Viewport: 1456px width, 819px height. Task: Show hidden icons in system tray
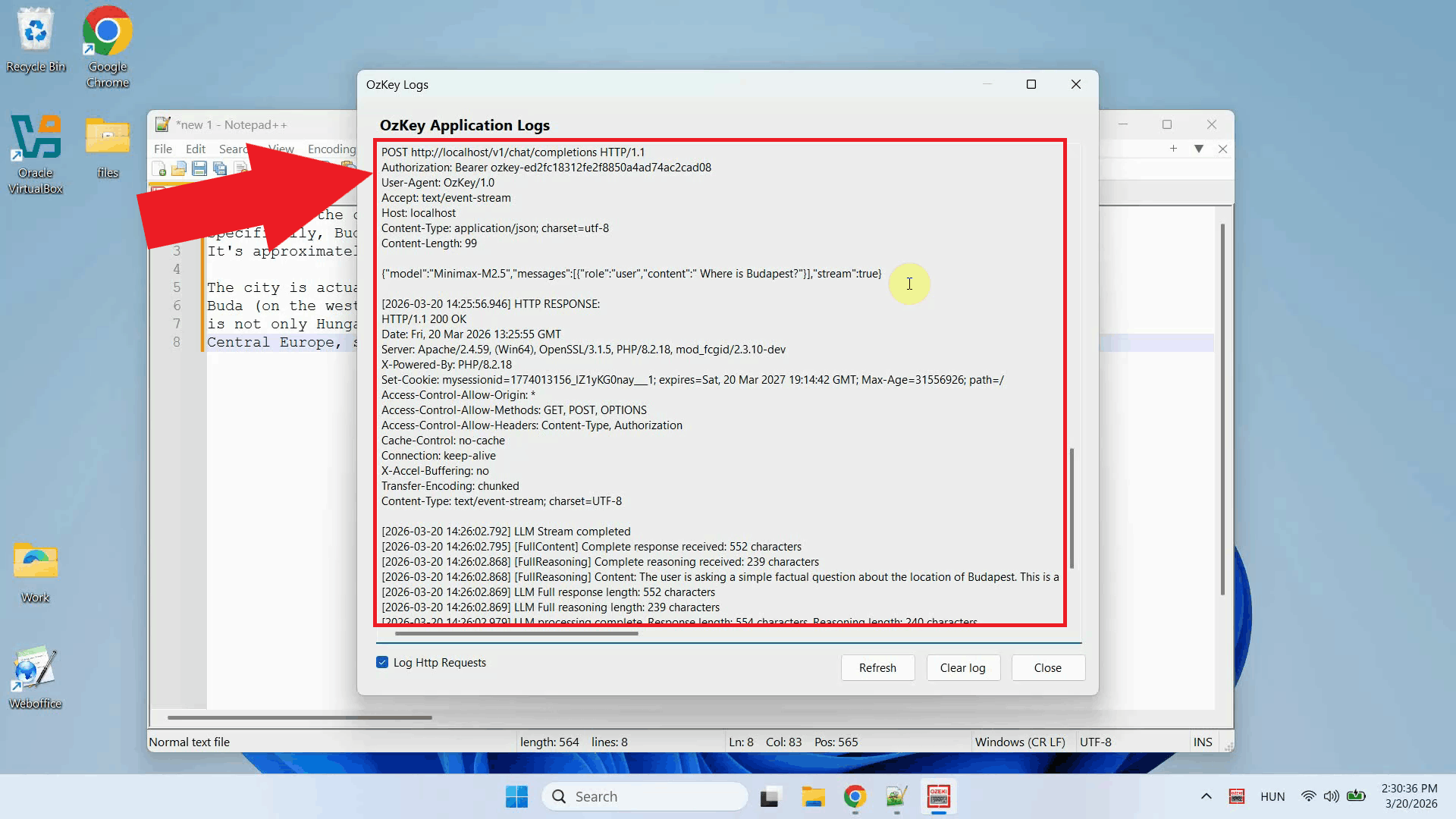(x=1206, y=796)
